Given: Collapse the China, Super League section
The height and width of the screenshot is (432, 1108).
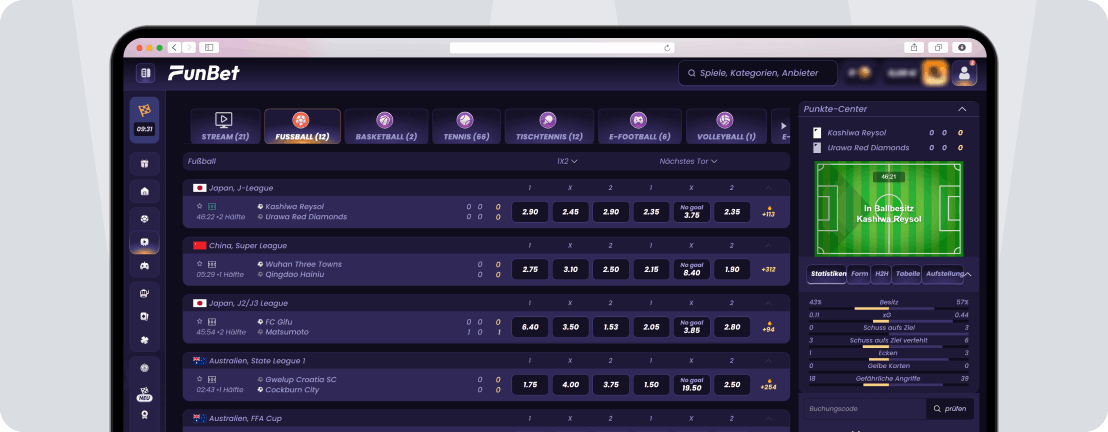Looking at the screenshot, I should tap(768, 245).
